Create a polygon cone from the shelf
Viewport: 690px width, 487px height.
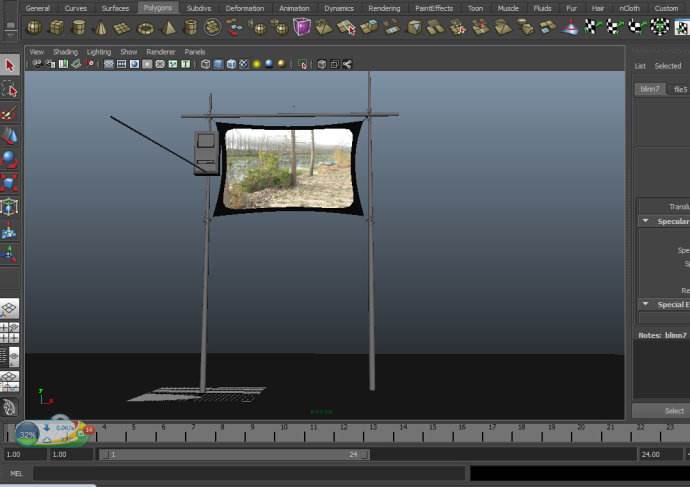click(101, 28)
